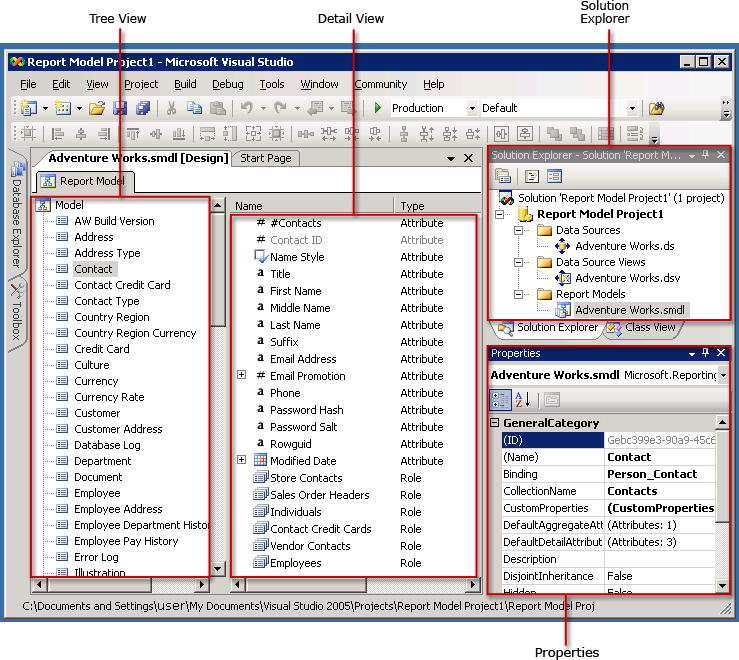Switch to the Start Page tab
This screenshot has width=739, height=660.
[266, 158]
